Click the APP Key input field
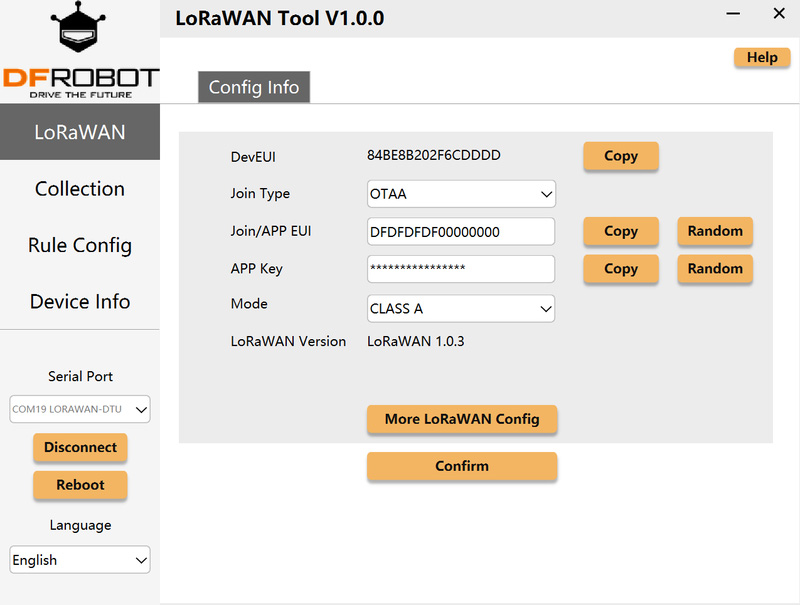Viewport: 800px width, 605px height. 461,269
